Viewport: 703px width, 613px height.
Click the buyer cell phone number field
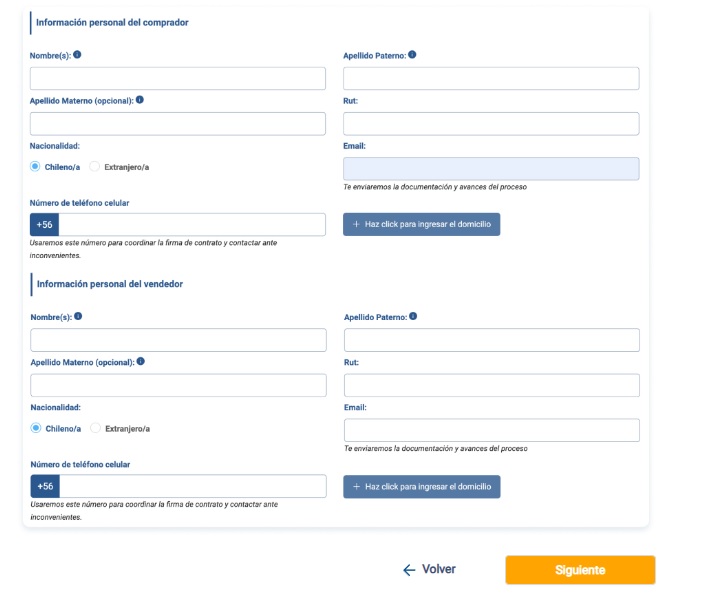coord(192,224)
